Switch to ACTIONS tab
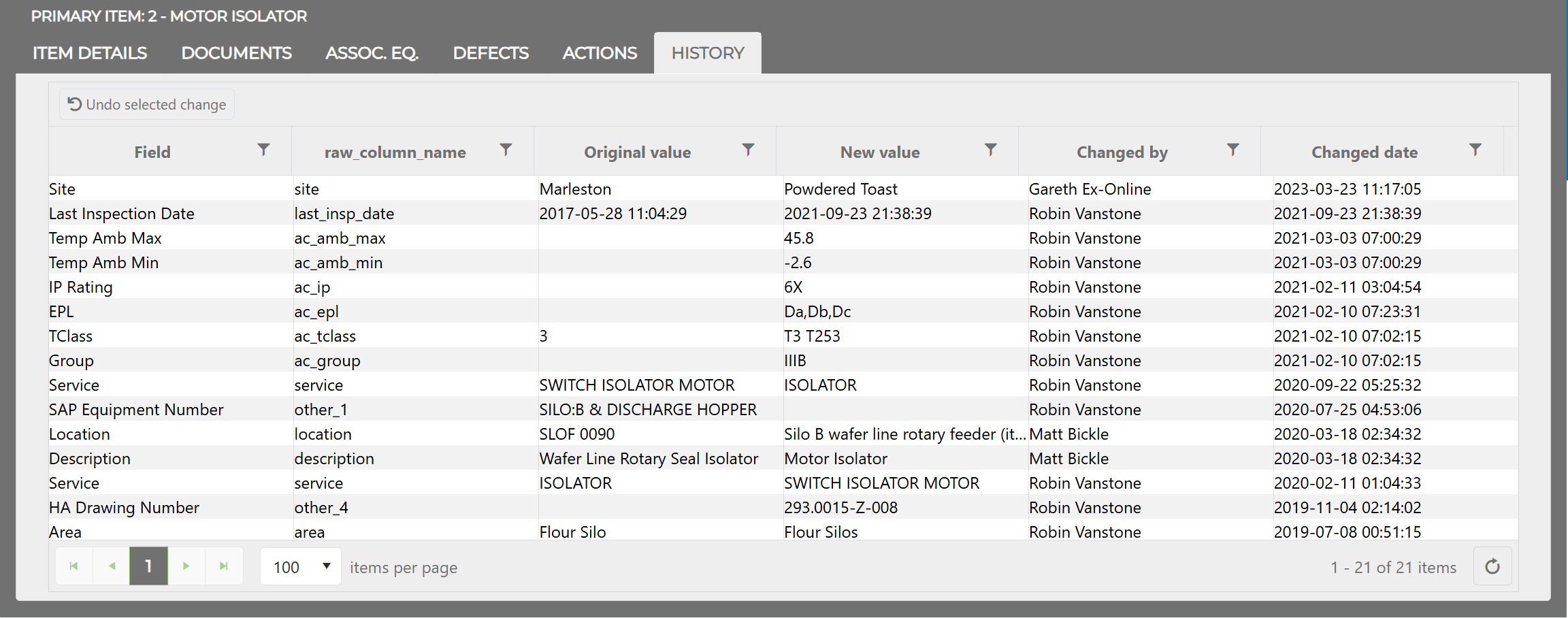This screenshot has width=1568, height=618. point(600,53)
